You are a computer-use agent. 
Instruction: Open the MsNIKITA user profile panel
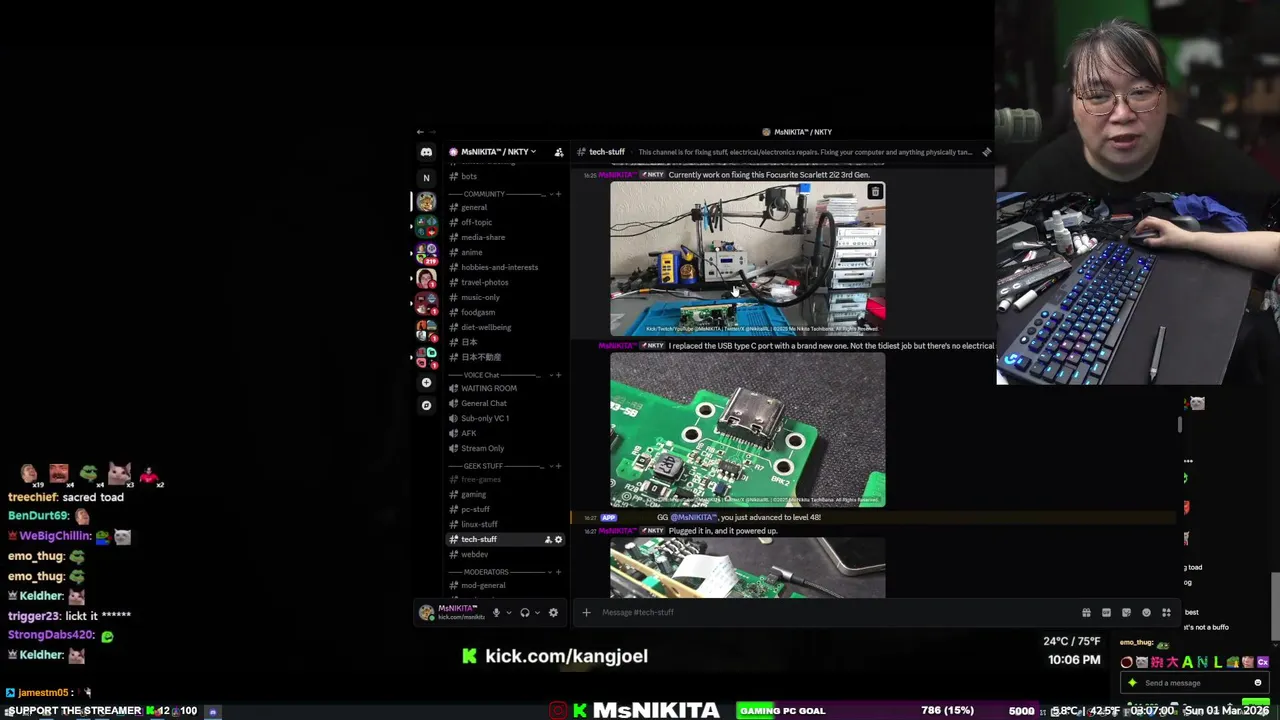[451, 612]
